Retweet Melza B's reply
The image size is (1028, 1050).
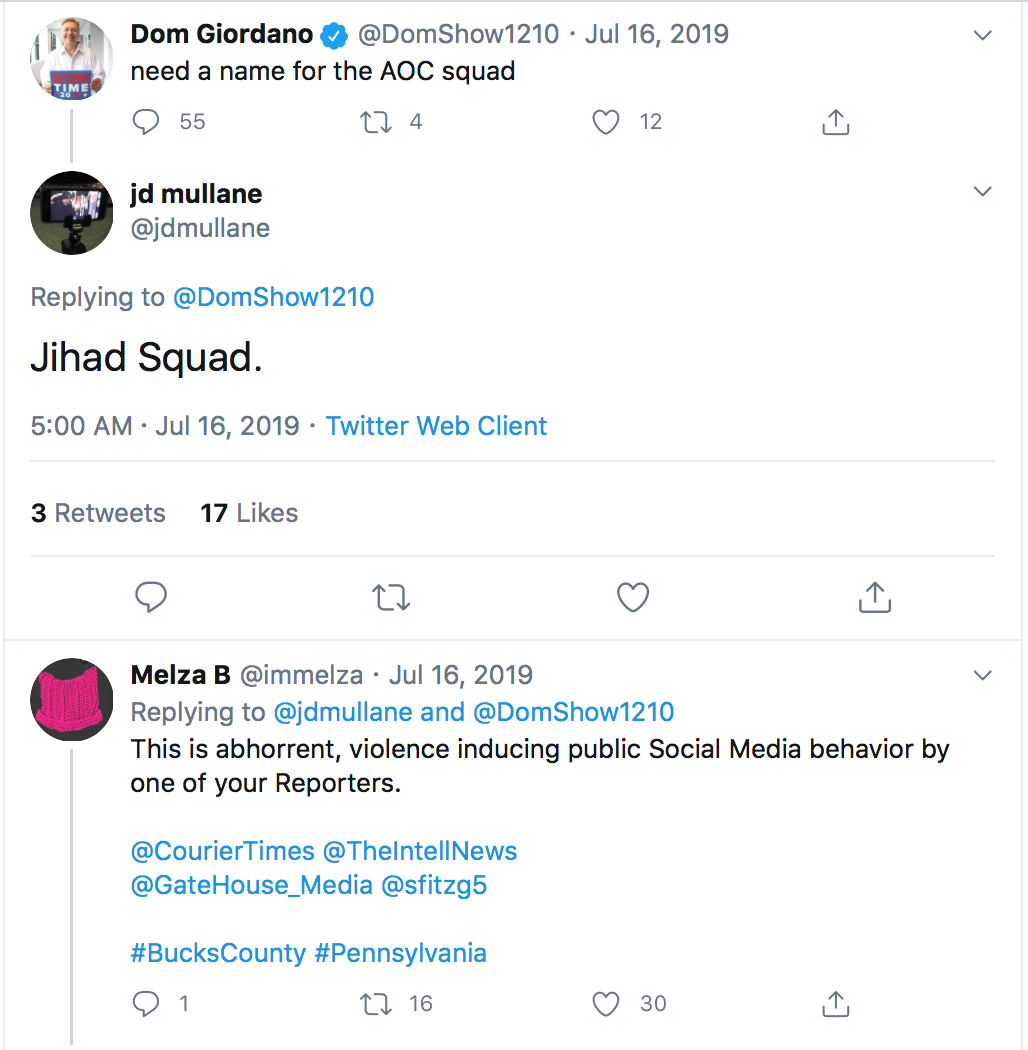point(377,1003)
